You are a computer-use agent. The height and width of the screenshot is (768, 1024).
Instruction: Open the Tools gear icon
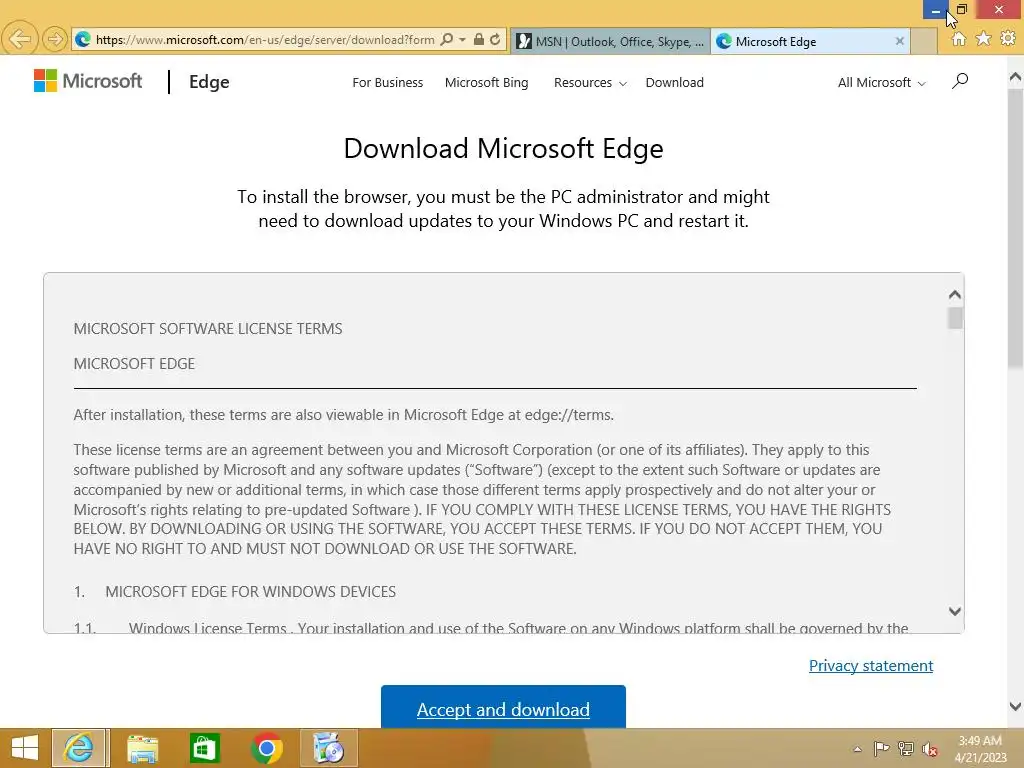[x=1008, y=39]
